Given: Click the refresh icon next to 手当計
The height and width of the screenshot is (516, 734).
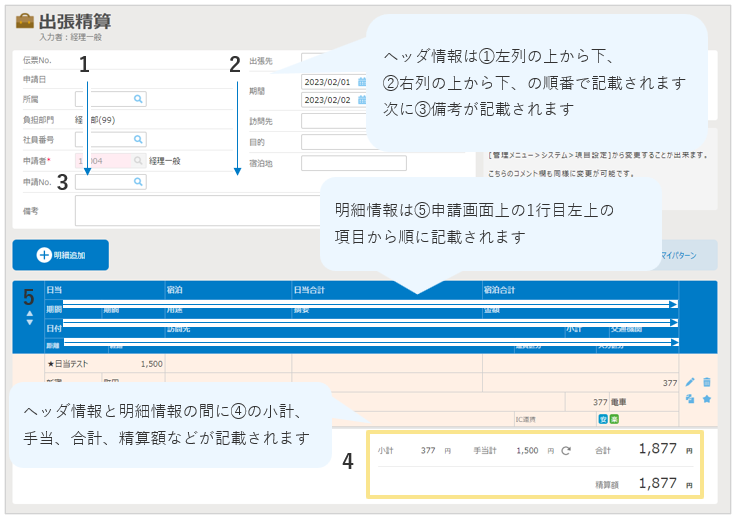Looking at the screenshot, I should point(566,451).
